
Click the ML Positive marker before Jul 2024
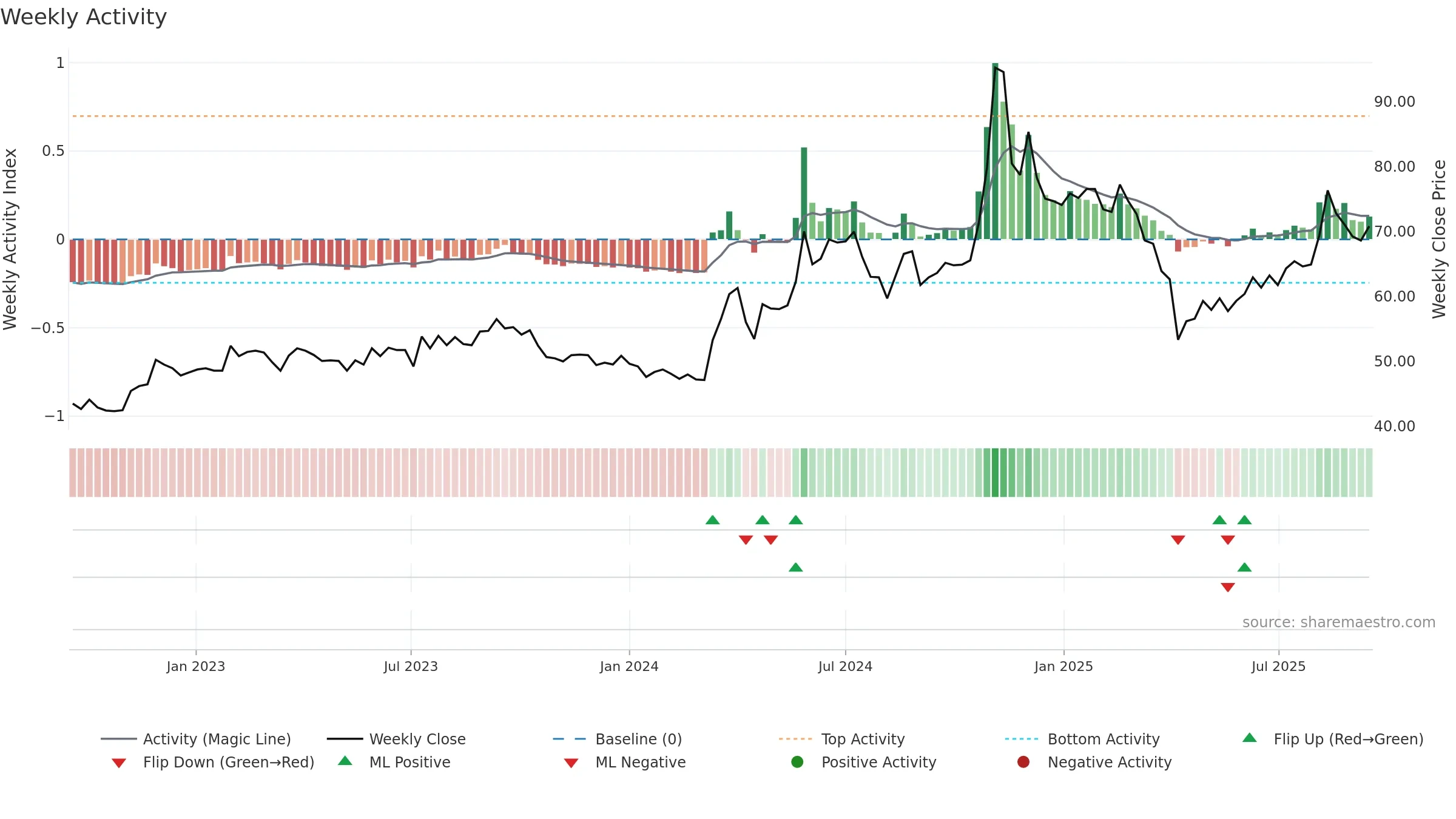796,567
